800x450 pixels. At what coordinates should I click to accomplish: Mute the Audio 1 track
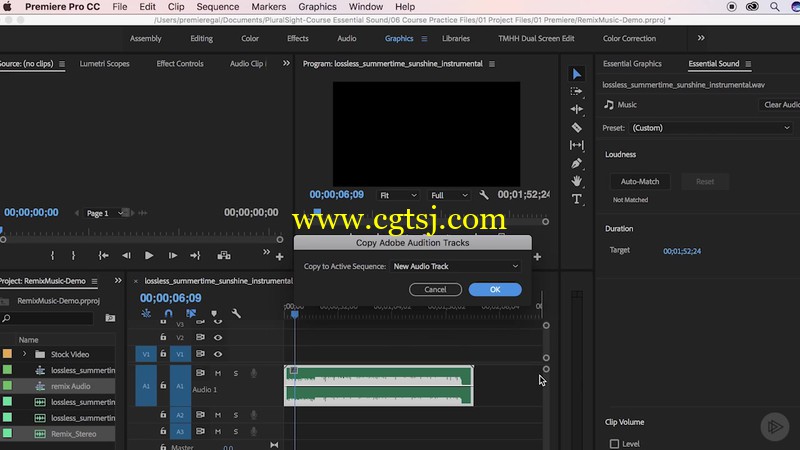click(218, 373)
